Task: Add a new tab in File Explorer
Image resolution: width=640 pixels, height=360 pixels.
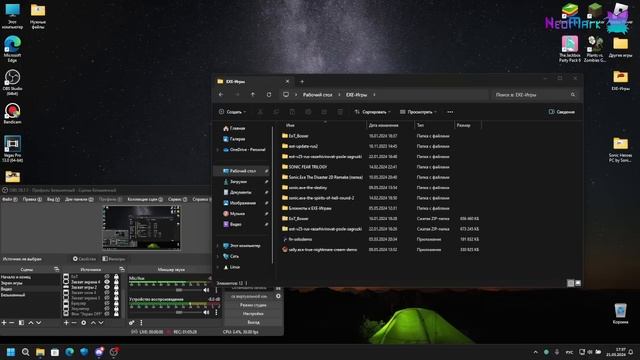Action: [x=302, y=82]
